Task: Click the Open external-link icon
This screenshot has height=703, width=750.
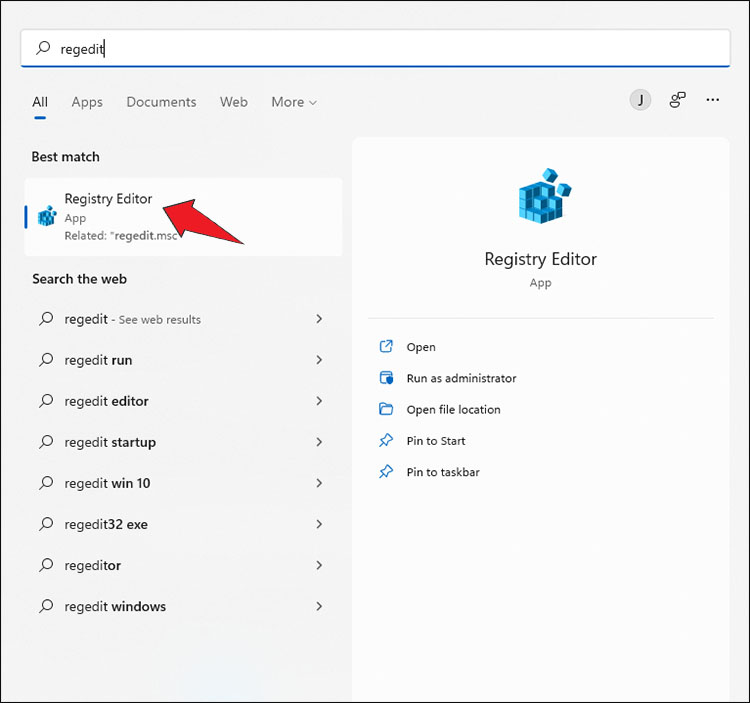Action: pos(386,346)
